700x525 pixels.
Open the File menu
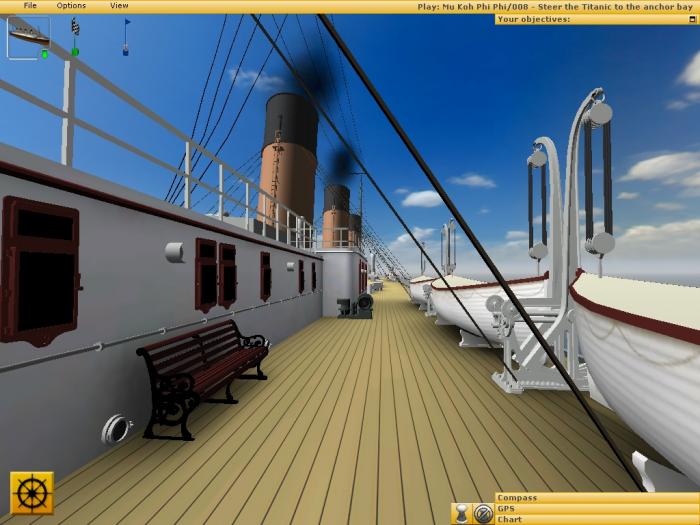(30, 6)
